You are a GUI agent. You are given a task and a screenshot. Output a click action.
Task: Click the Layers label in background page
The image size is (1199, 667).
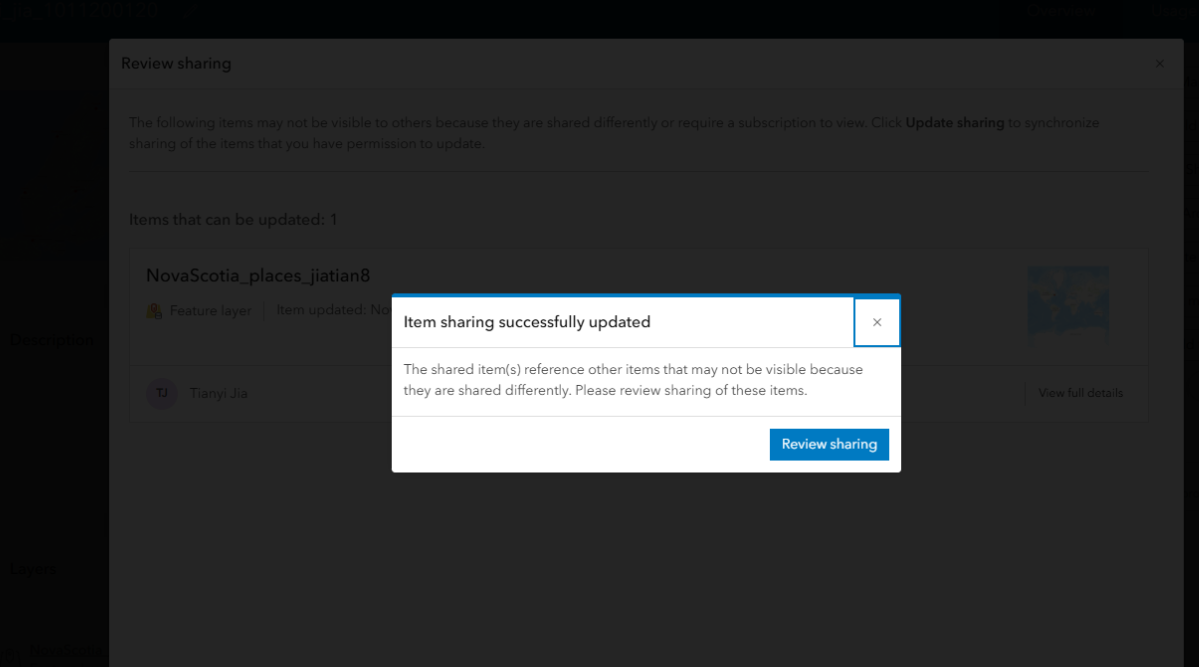[x=33, y=569]
